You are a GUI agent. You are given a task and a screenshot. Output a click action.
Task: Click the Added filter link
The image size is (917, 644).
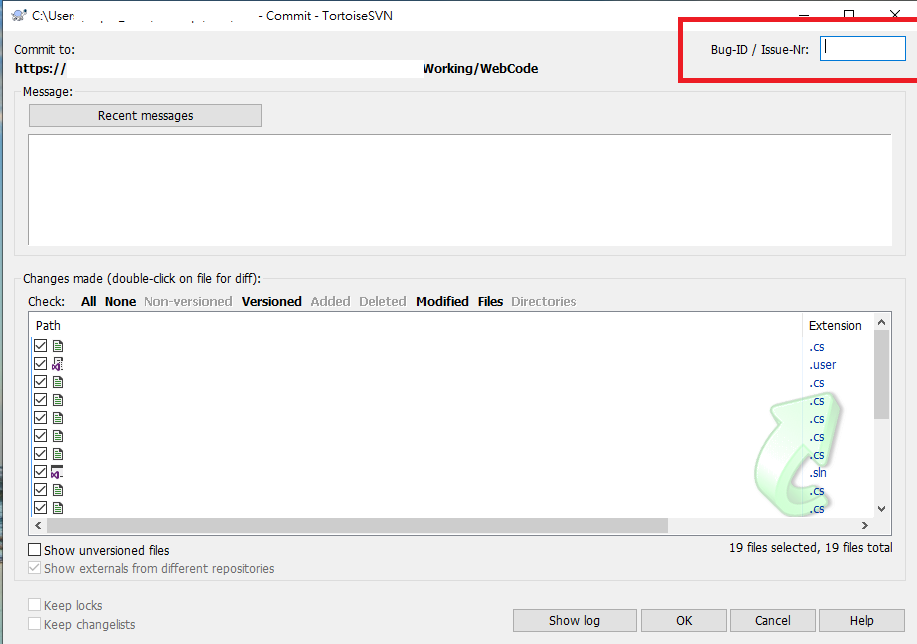[x=330, y=302]
